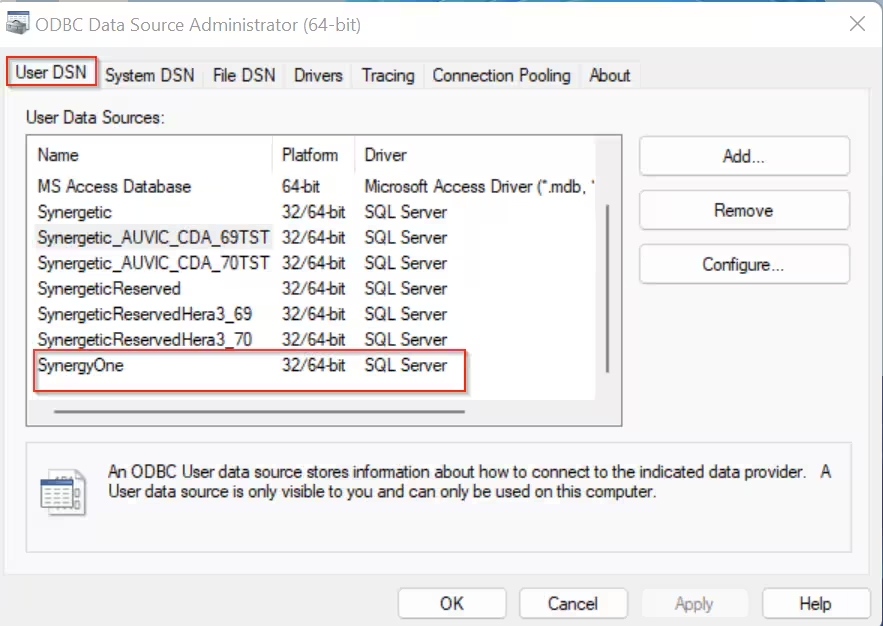Click the Add... button

pos(744,156)
